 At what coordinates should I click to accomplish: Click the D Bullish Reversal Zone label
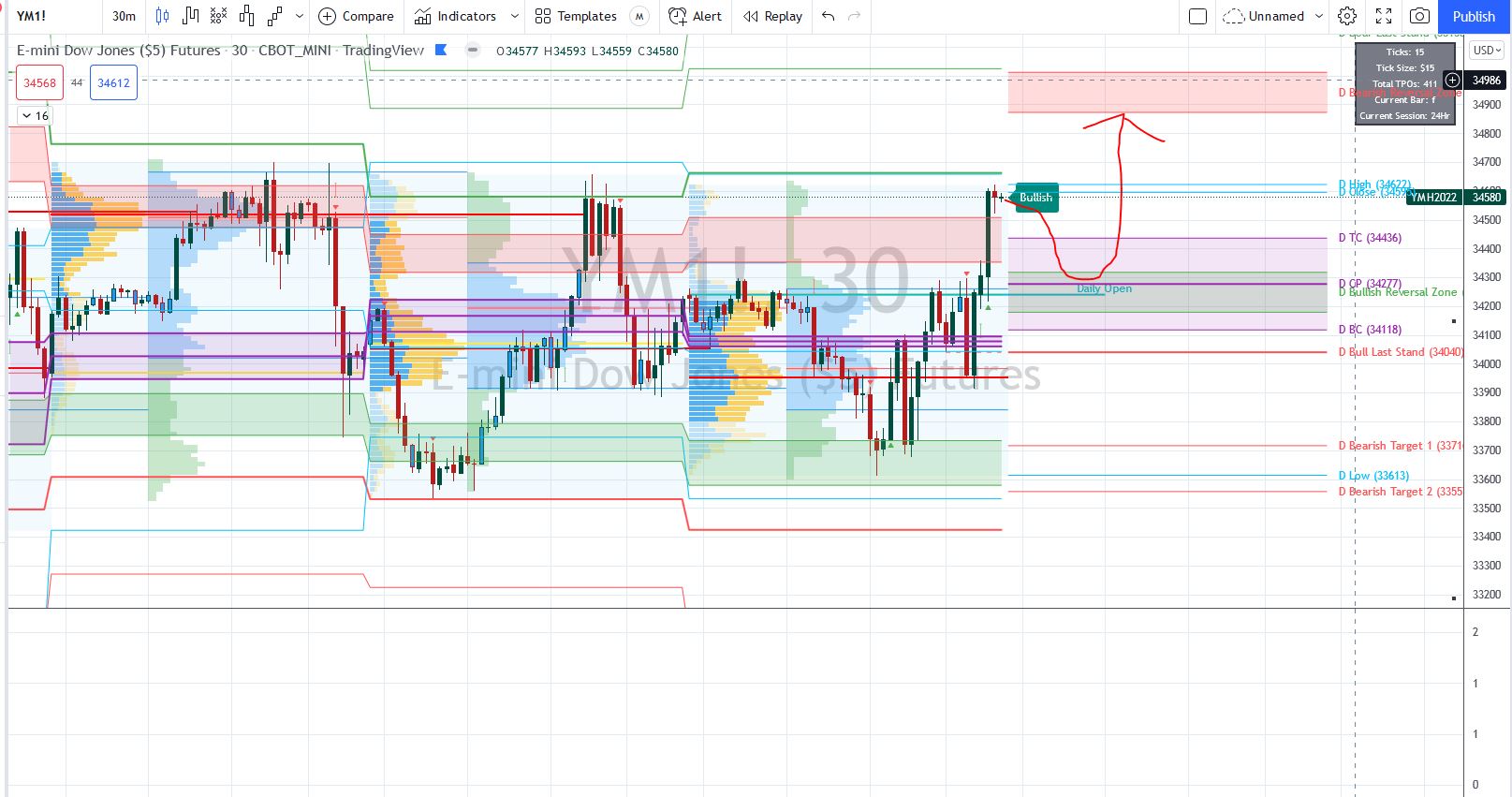coord(1401,292)
